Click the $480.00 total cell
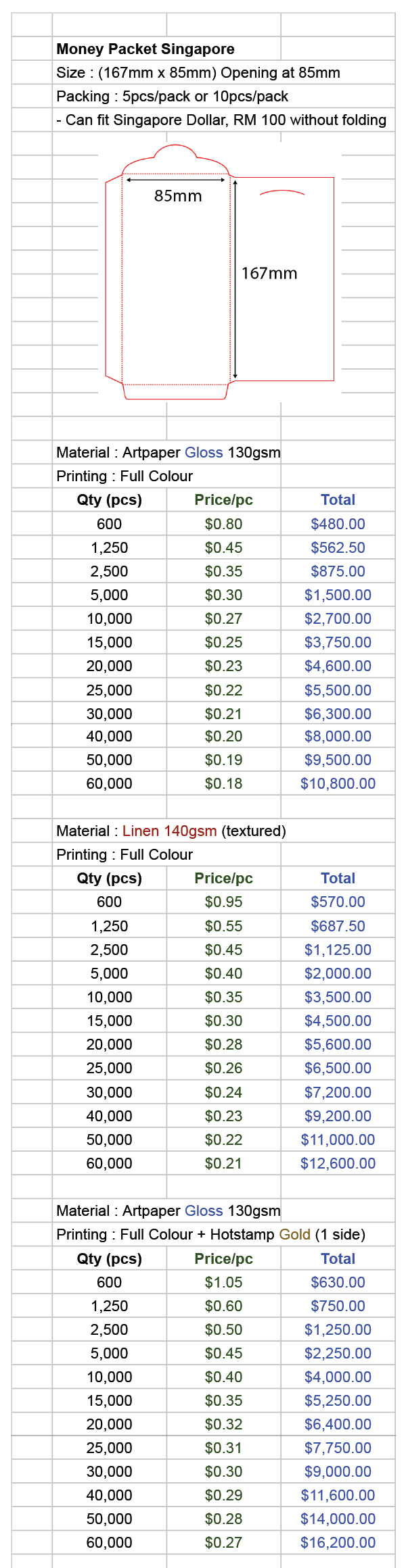Screen dimensions: 406x1568 pos(338,524)
